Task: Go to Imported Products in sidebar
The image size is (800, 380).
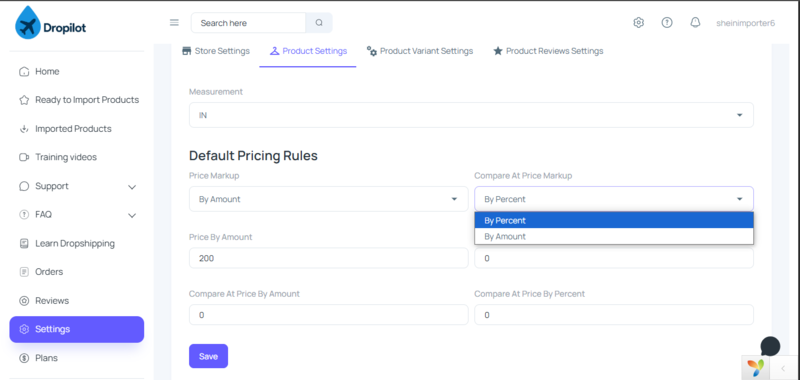Action: [73, 129]
